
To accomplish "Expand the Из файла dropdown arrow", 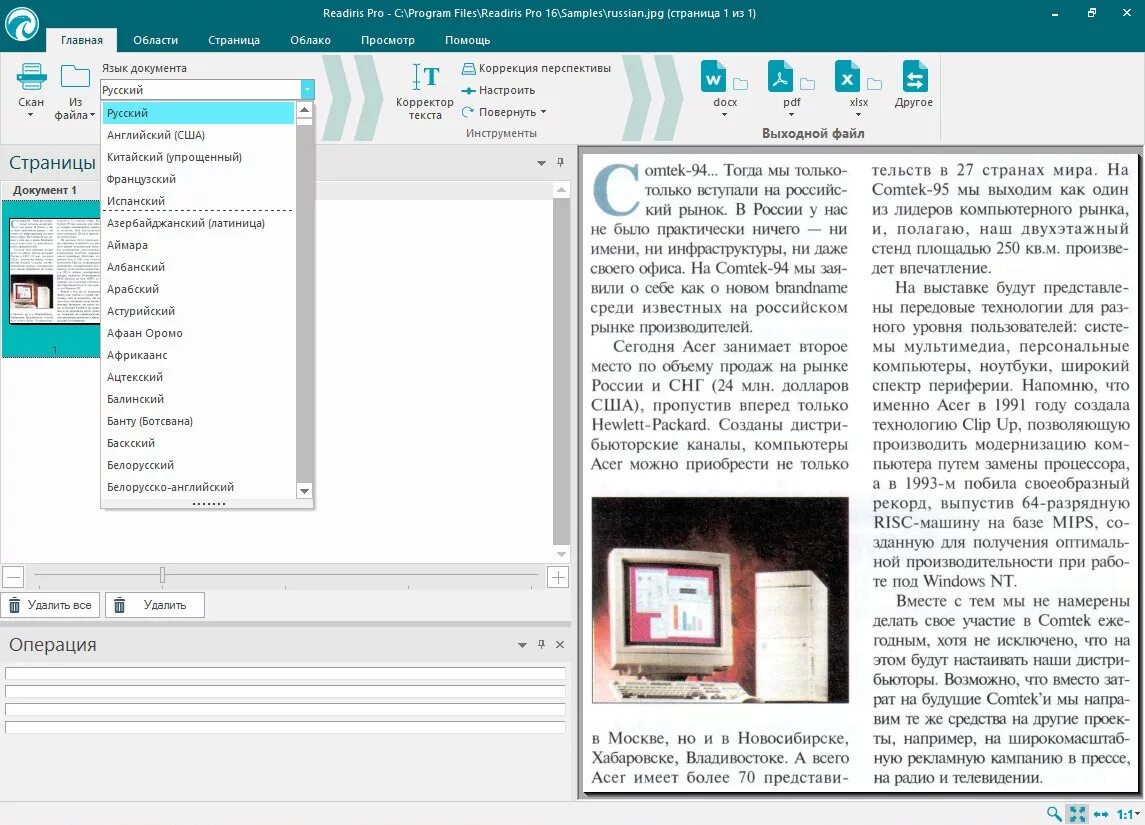I will 92,115.
